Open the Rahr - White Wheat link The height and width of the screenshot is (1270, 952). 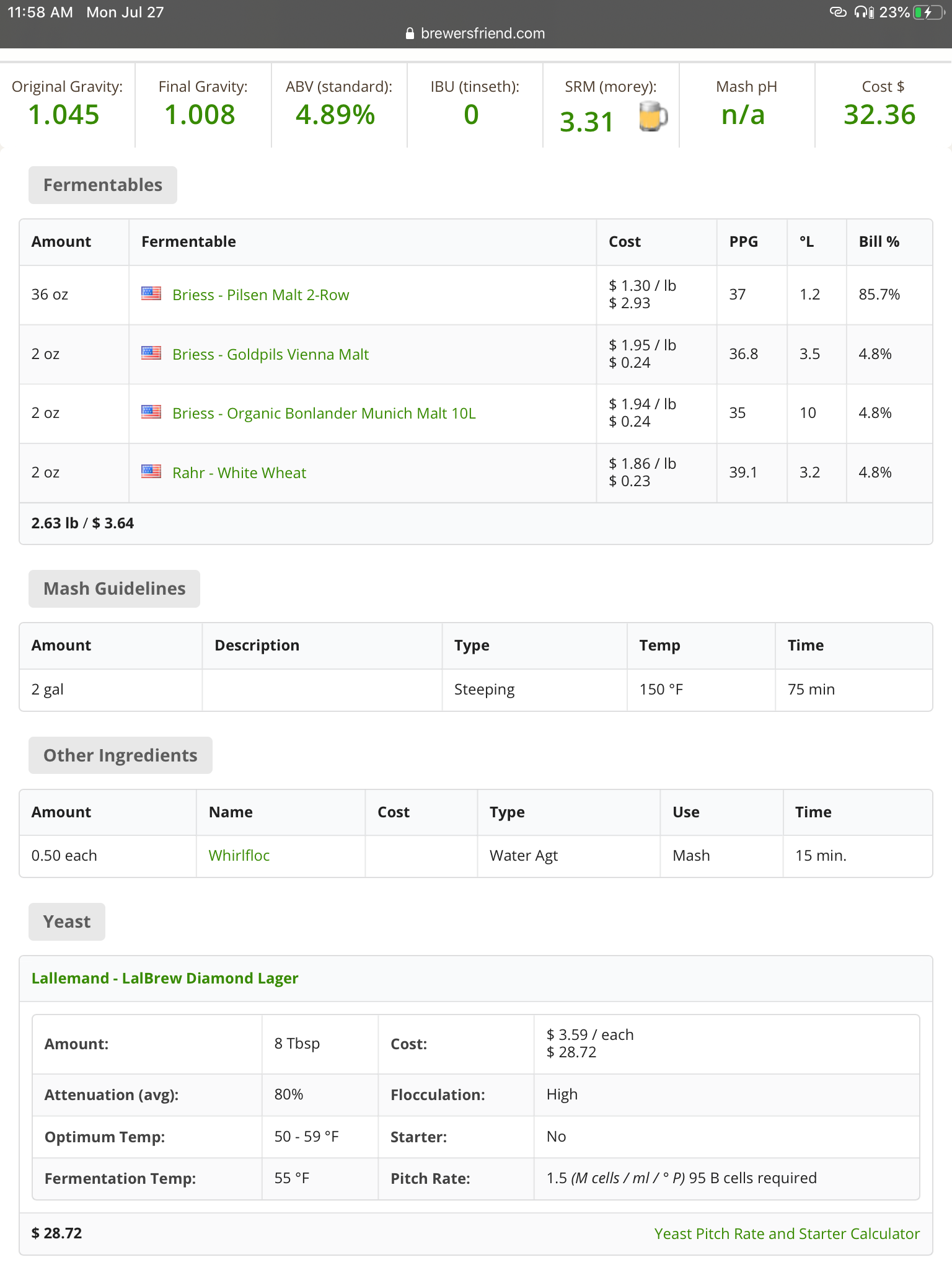point(239,473)
